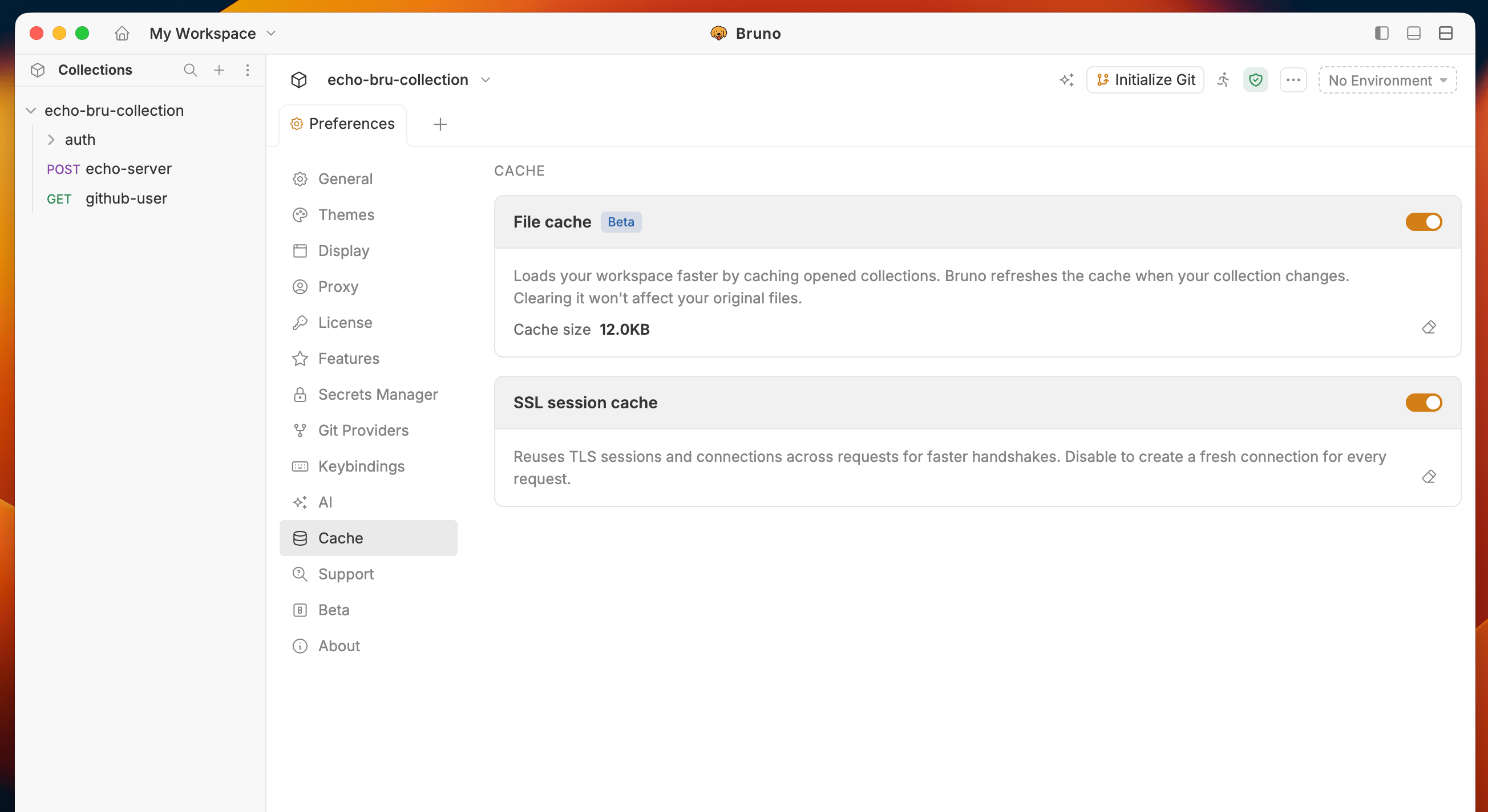Image resolution: width=1488 pixels, height=812 pixels.
Task: Click the Collections box icon in sidebar
Action: point(38,70)
